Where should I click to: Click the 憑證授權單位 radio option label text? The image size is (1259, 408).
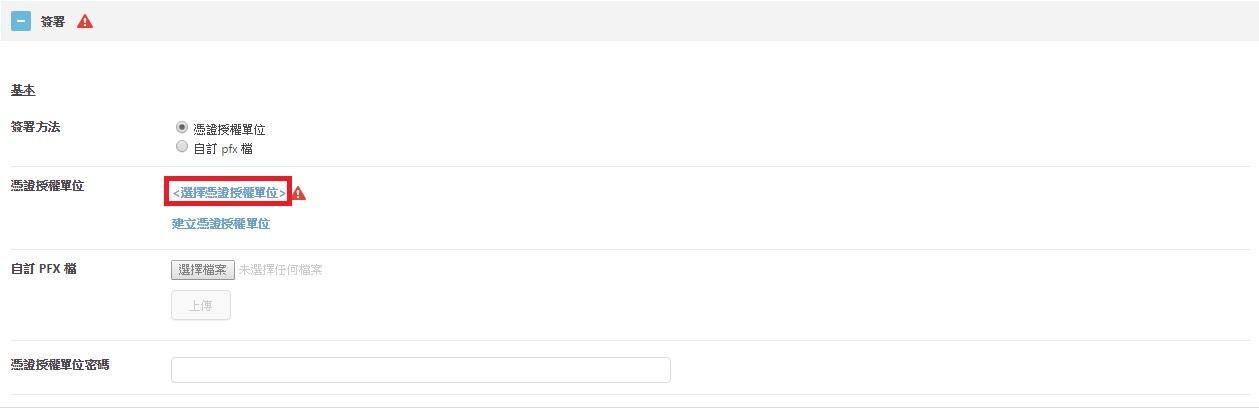pos(229,129)
